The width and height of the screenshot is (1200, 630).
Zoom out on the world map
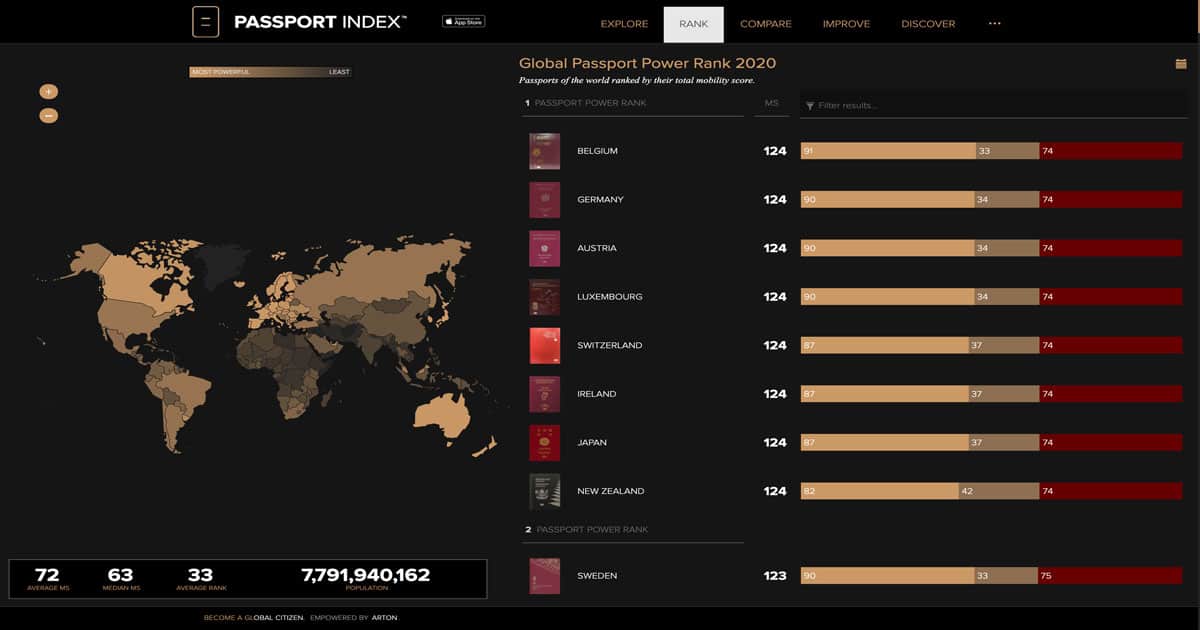tap(47, 115)
